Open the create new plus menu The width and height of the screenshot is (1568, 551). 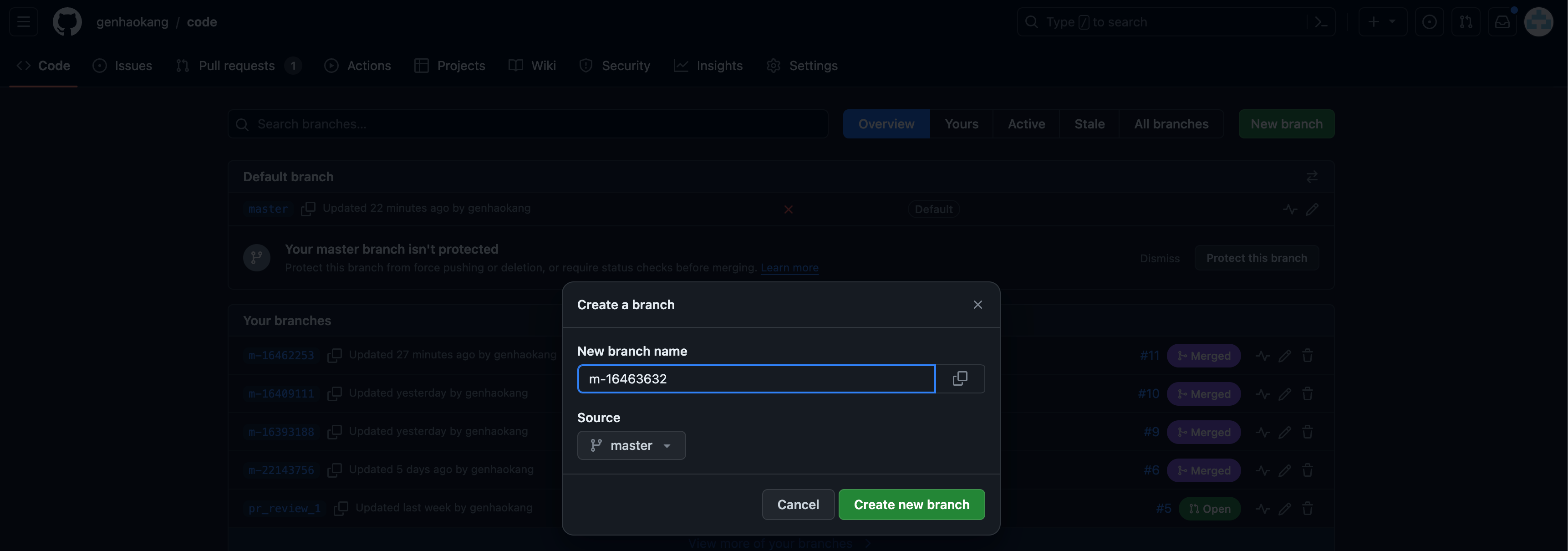point(1382,22)
